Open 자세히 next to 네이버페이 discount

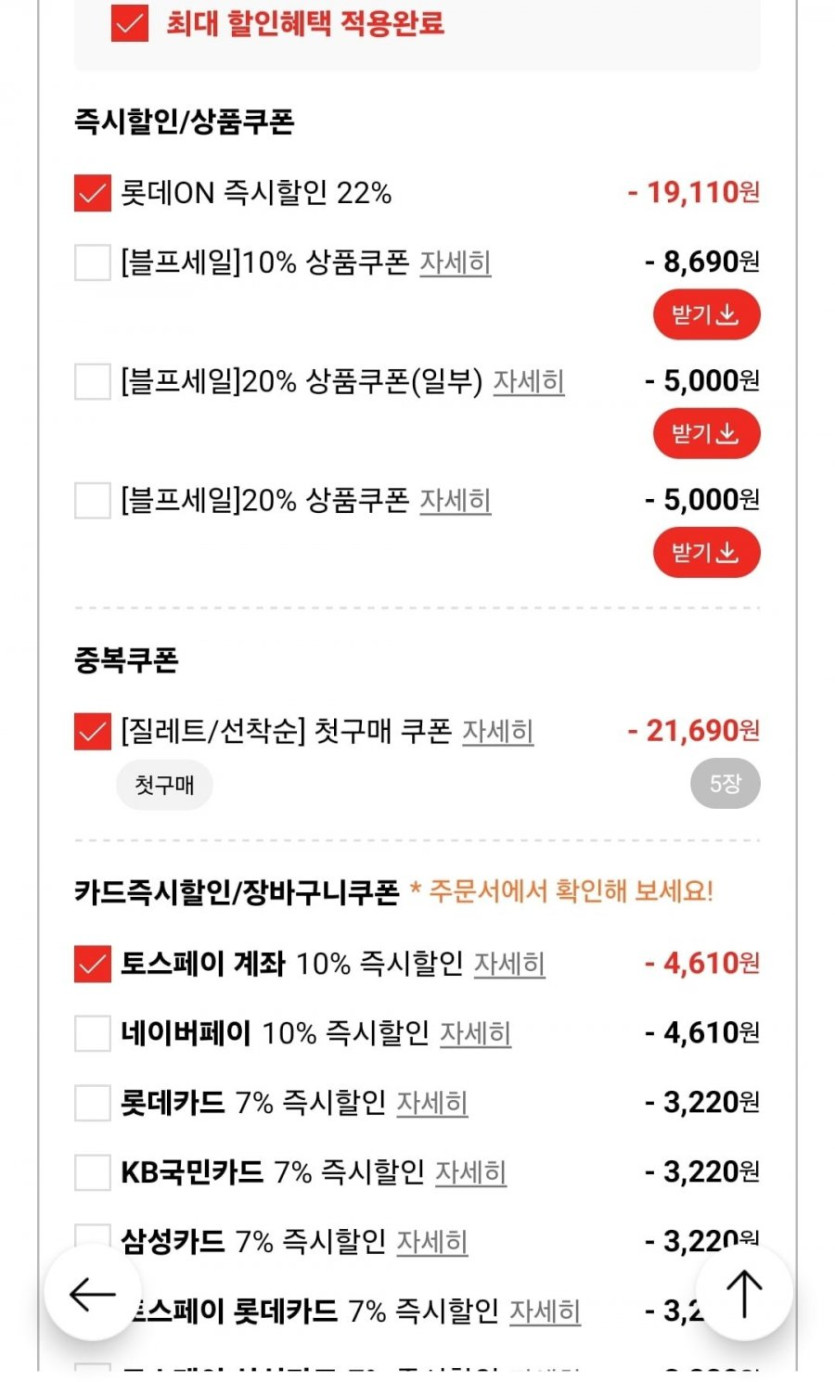click(475, 1033)
